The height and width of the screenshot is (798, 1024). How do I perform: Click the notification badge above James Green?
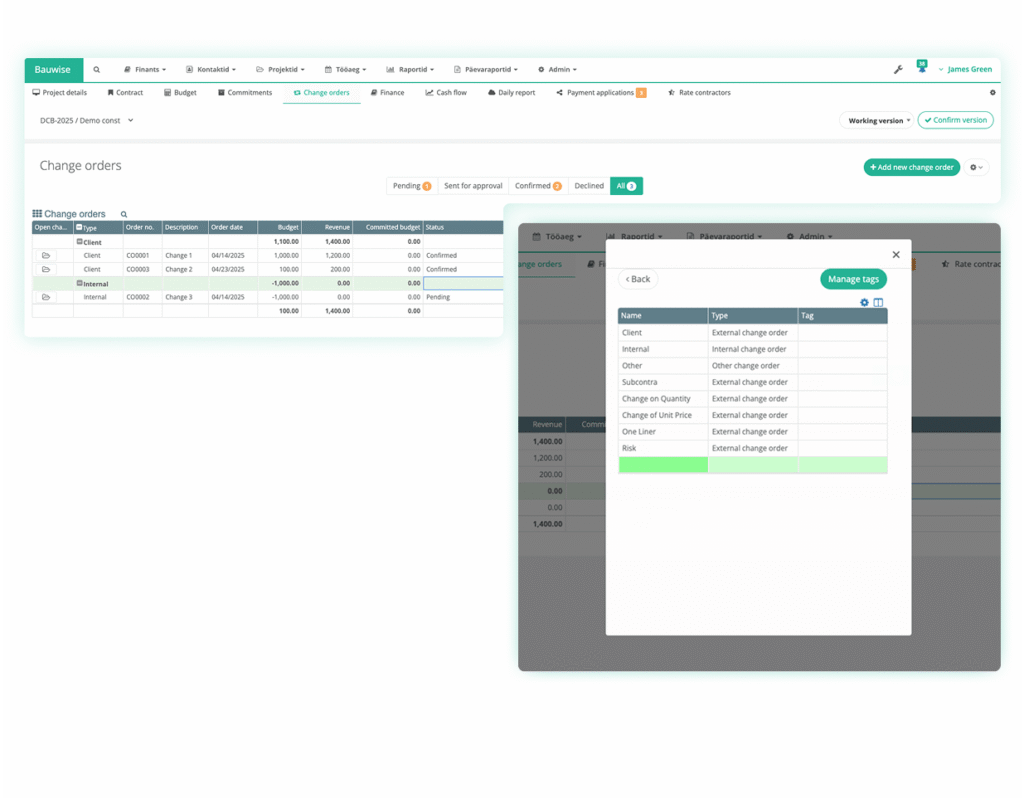click(922, 64)
